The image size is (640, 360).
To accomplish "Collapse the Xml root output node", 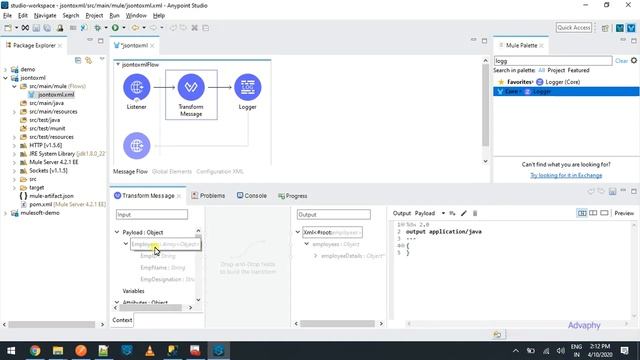I will (298, 232).
